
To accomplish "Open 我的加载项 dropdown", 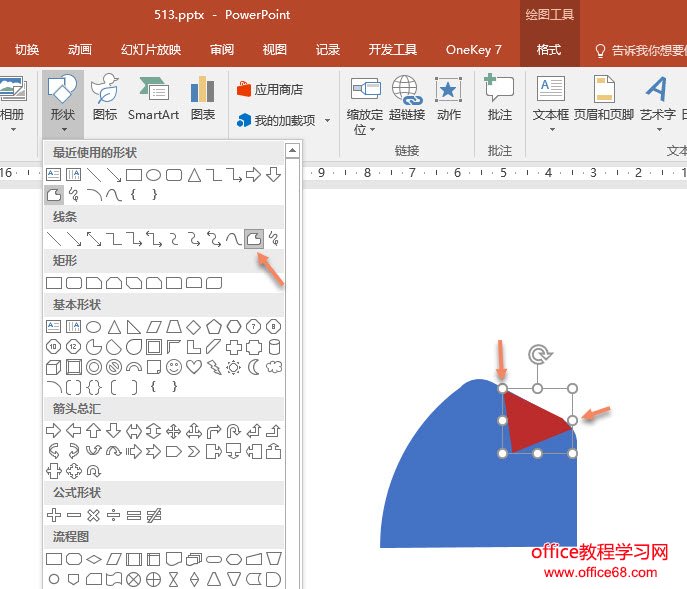I will tap(277, 120).
